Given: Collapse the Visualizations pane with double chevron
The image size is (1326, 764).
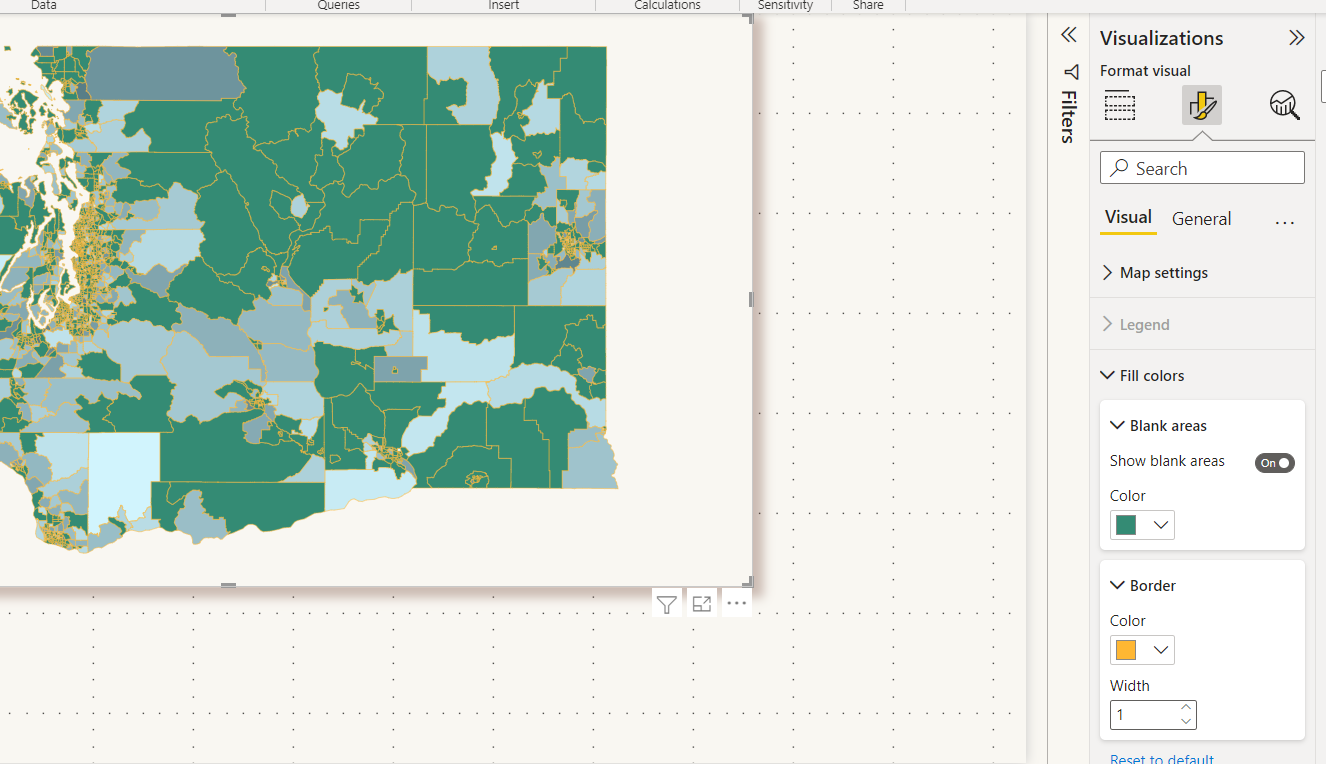Looking at the screenshot, I should coord(1297,38).
